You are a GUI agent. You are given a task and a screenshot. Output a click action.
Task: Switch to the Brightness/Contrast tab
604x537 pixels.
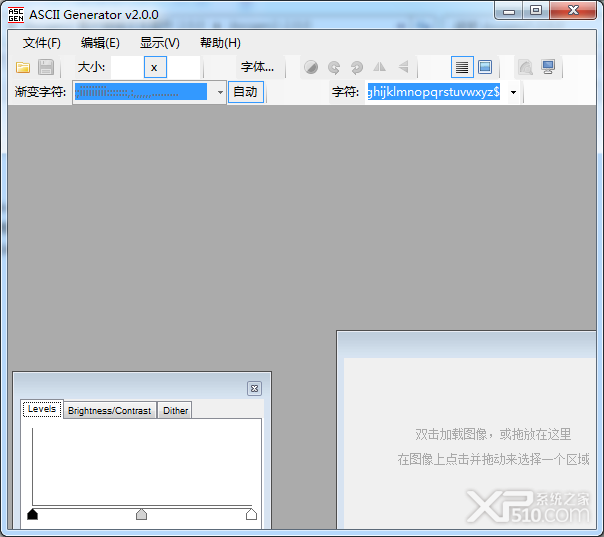[109, 411]
